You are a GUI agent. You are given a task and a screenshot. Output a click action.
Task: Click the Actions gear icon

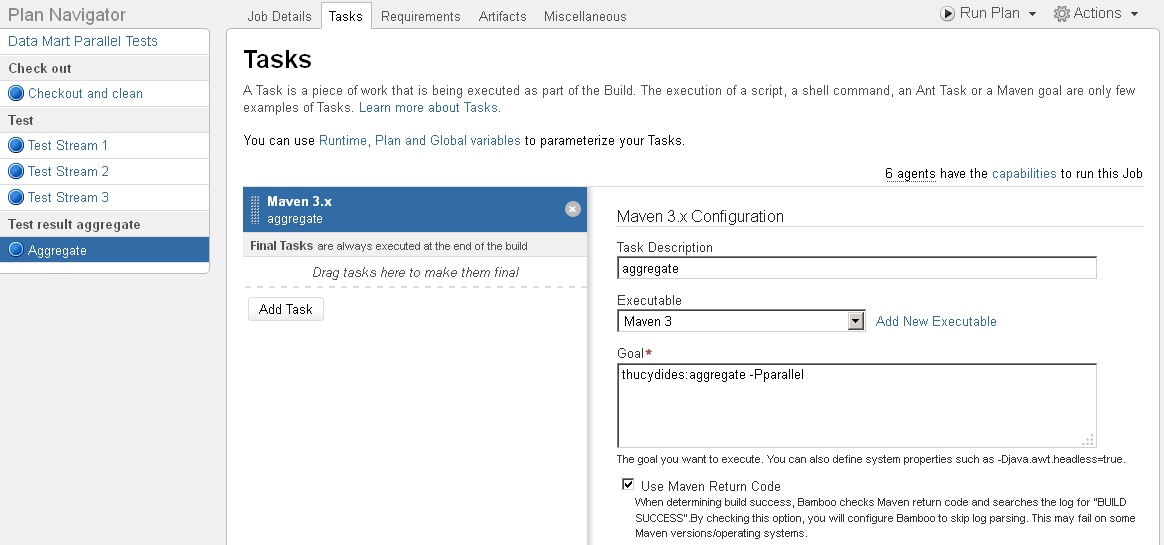(1062, 13)
